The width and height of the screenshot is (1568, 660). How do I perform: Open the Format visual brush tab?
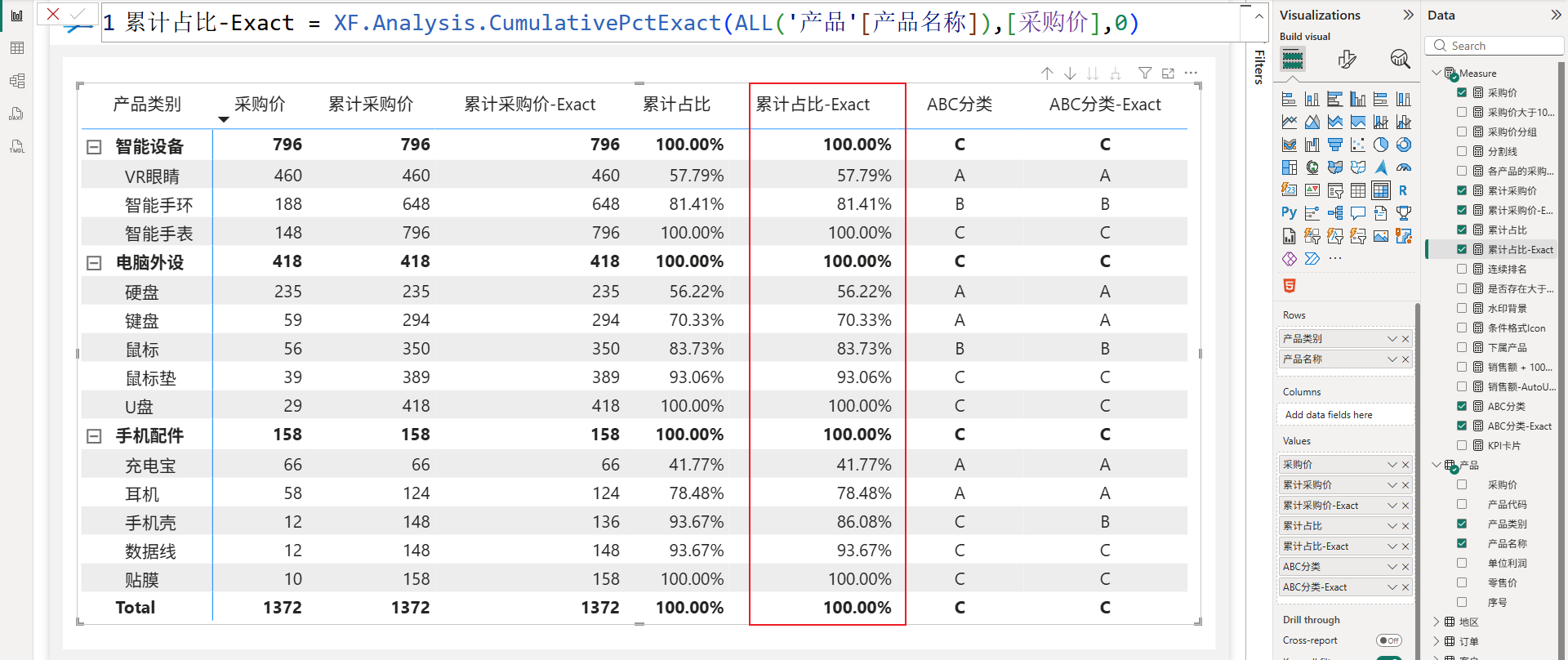(x=1347, y=59)
